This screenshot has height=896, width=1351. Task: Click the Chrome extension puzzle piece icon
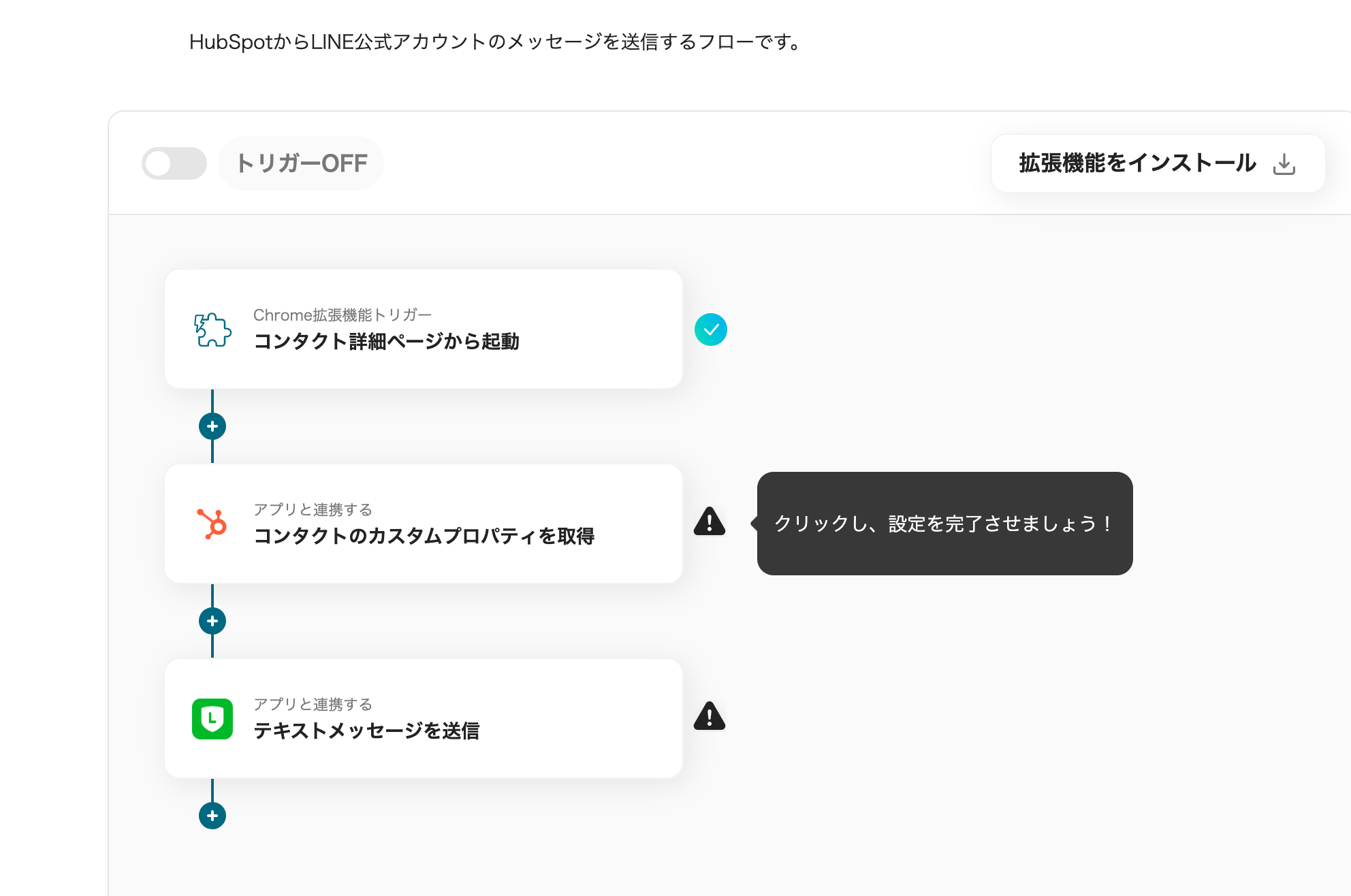coord(212,330)
